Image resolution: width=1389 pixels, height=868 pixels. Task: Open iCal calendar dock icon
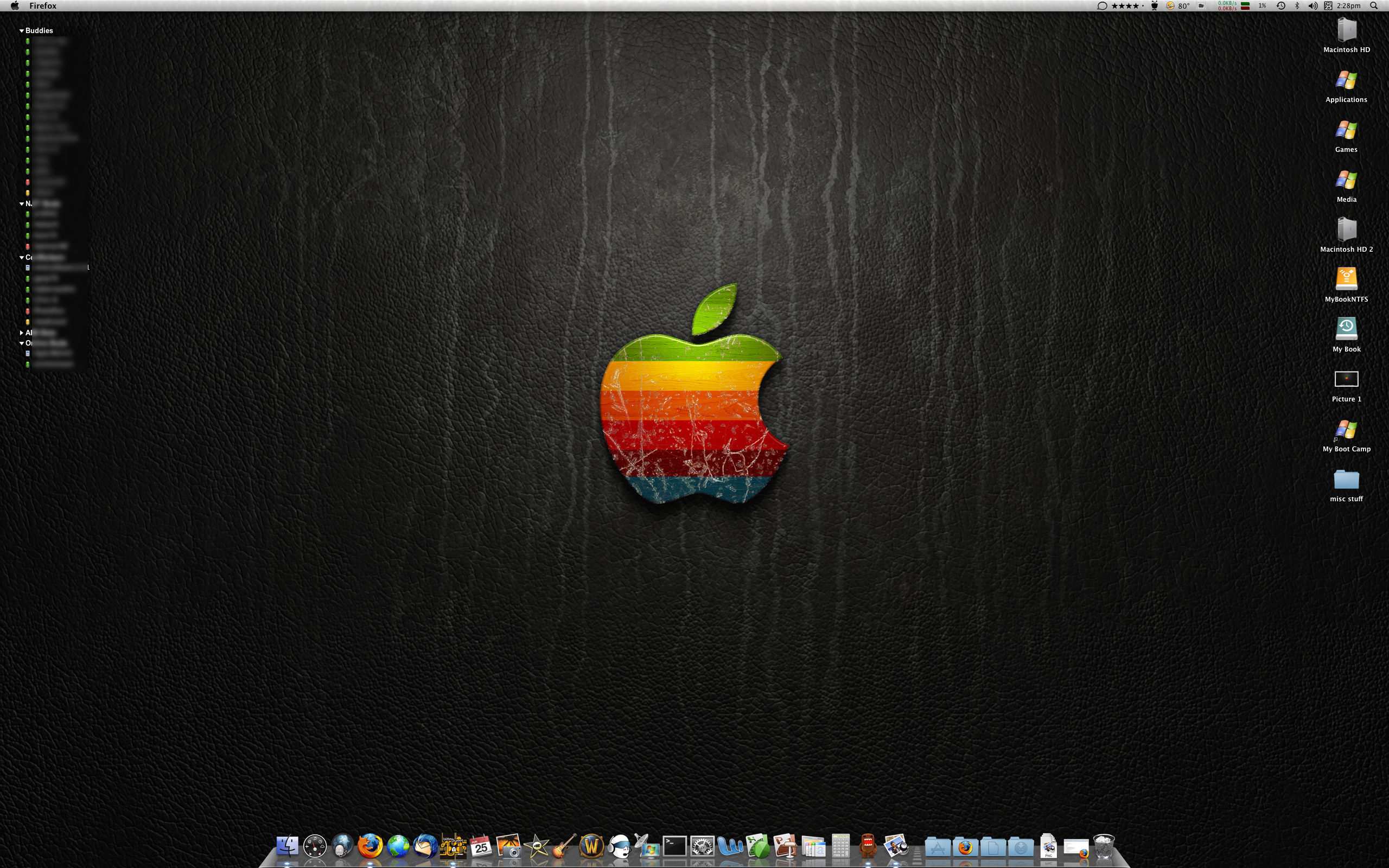(x=480, y=846)
